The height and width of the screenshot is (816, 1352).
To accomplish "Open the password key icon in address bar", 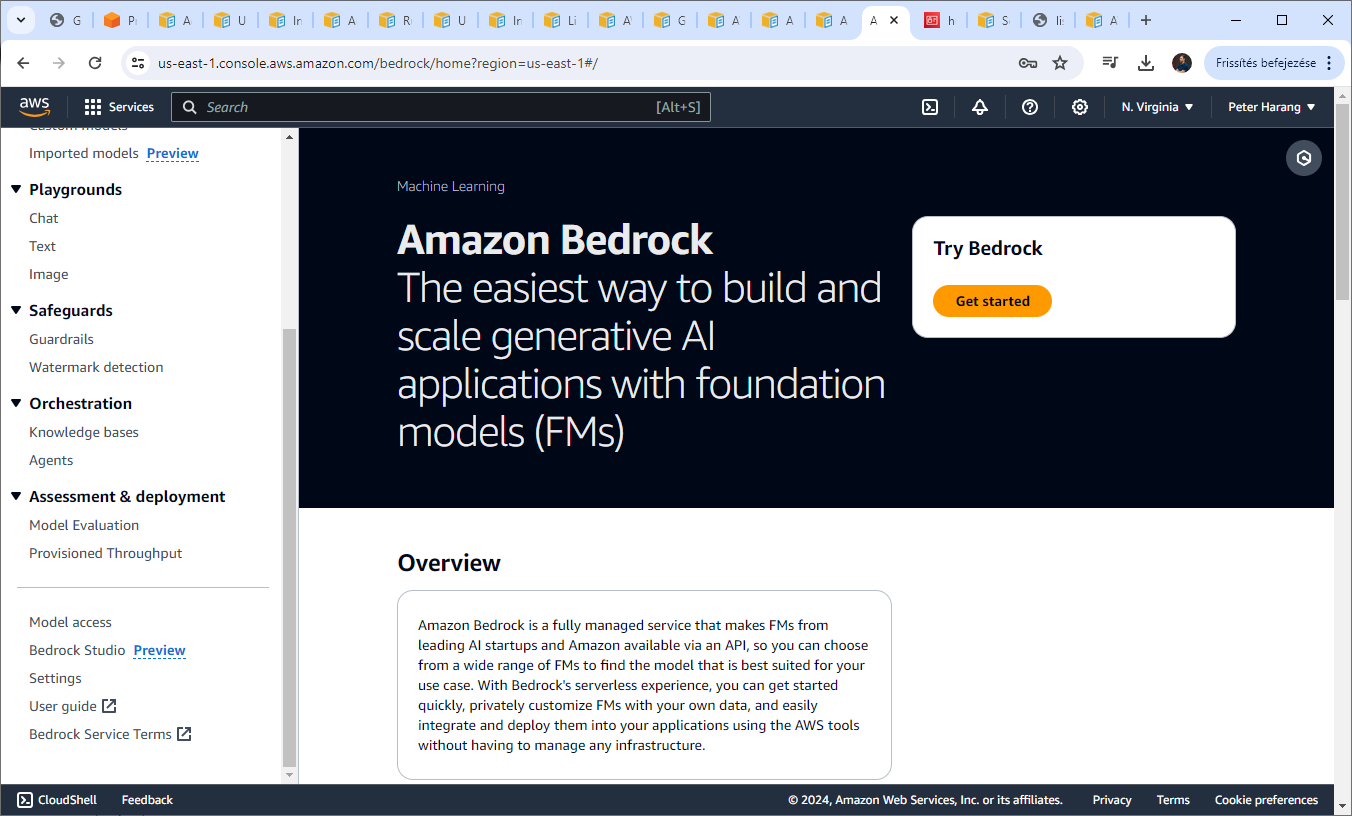I will pyautogui.click(x=1028, y=63).
